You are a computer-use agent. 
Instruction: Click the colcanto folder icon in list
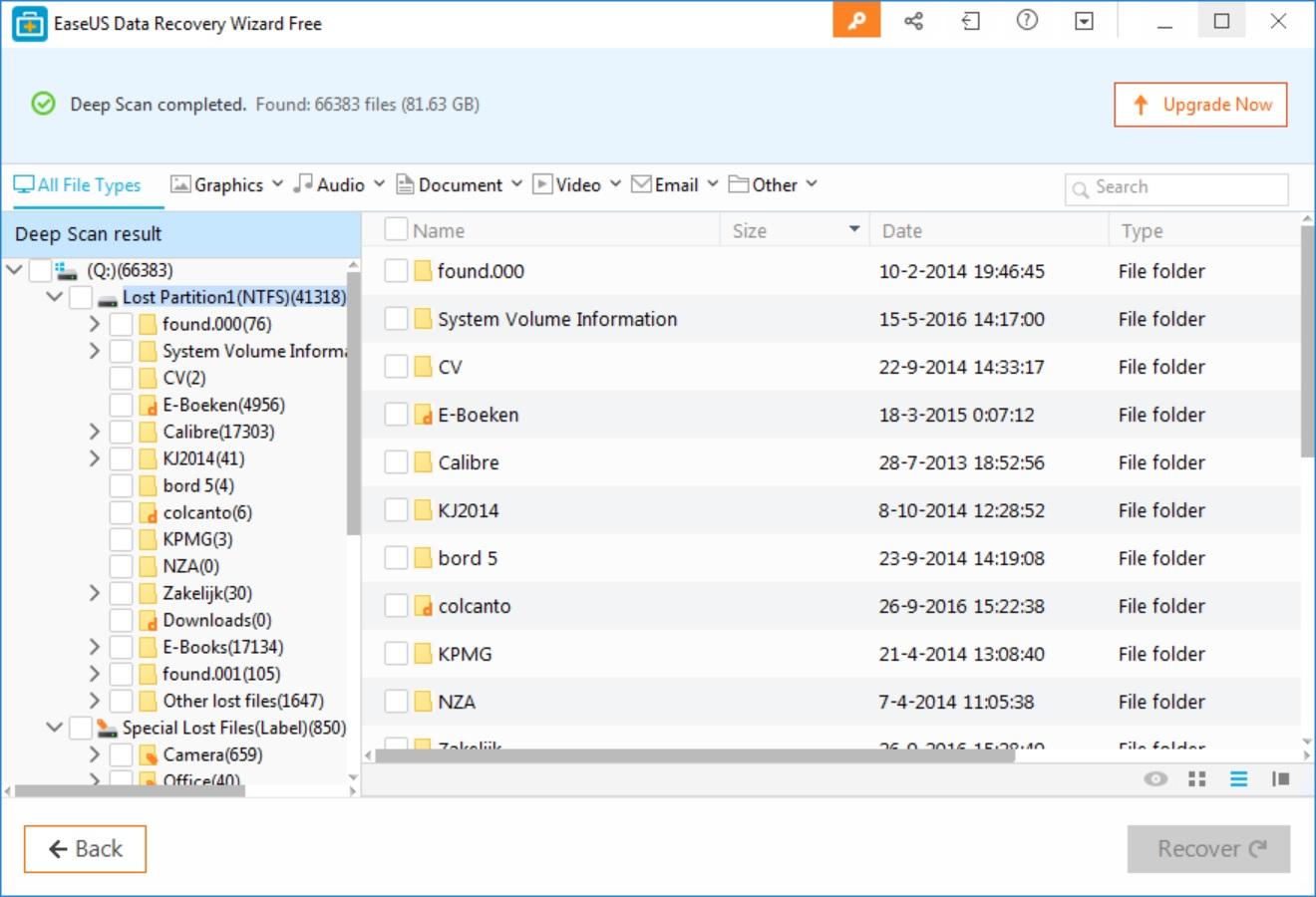click(423, 605)
